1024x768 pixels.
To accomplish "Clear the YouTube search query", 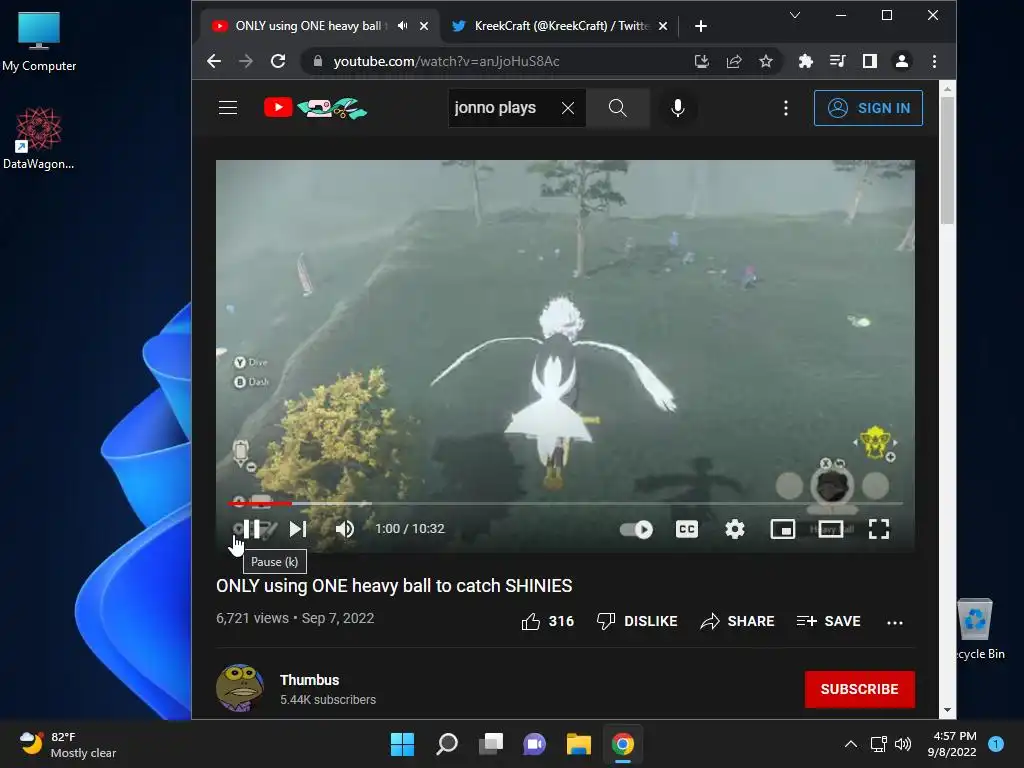I will click(x=568, y=108).
